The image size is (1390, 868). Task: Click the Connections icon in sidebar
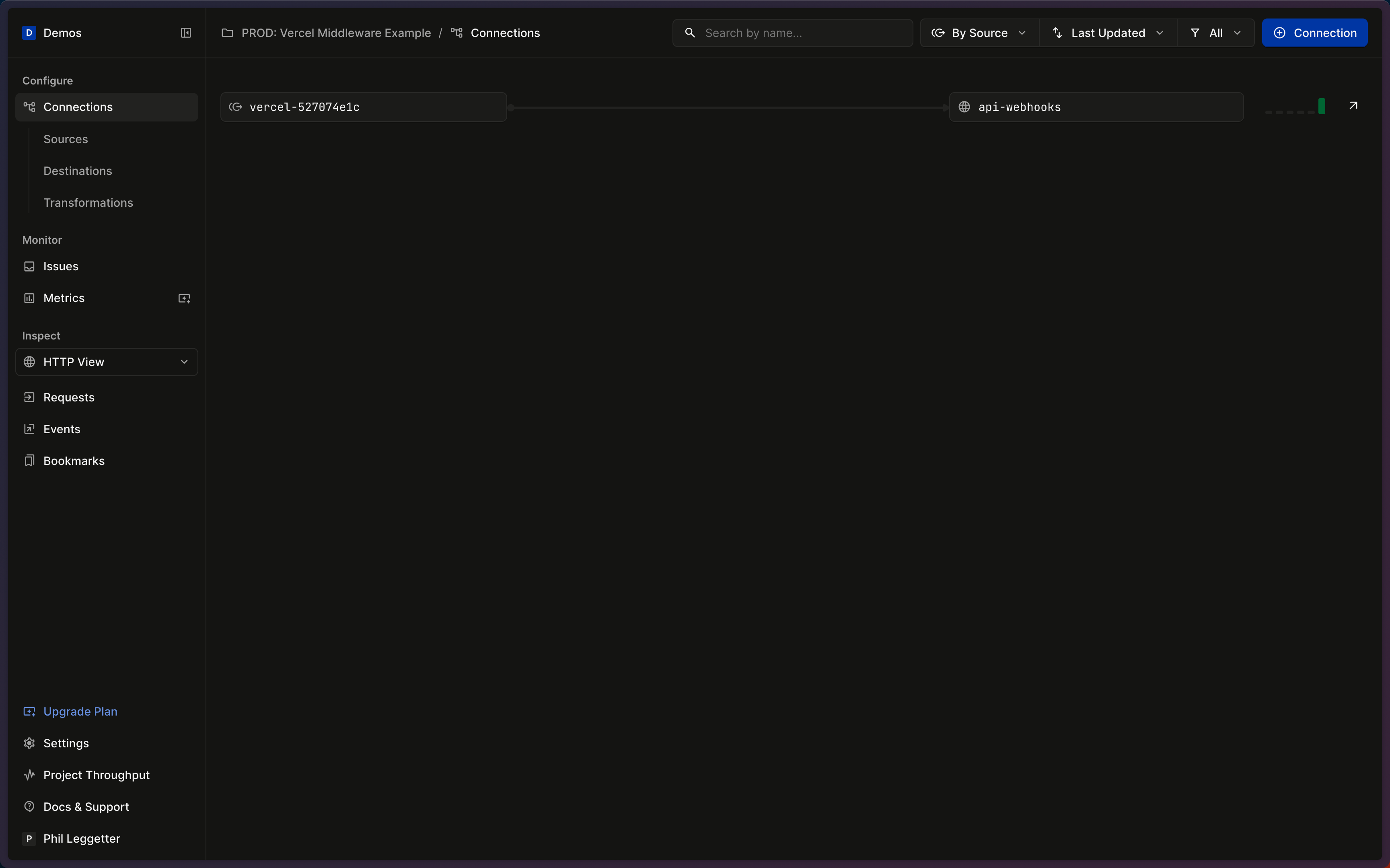29,107
